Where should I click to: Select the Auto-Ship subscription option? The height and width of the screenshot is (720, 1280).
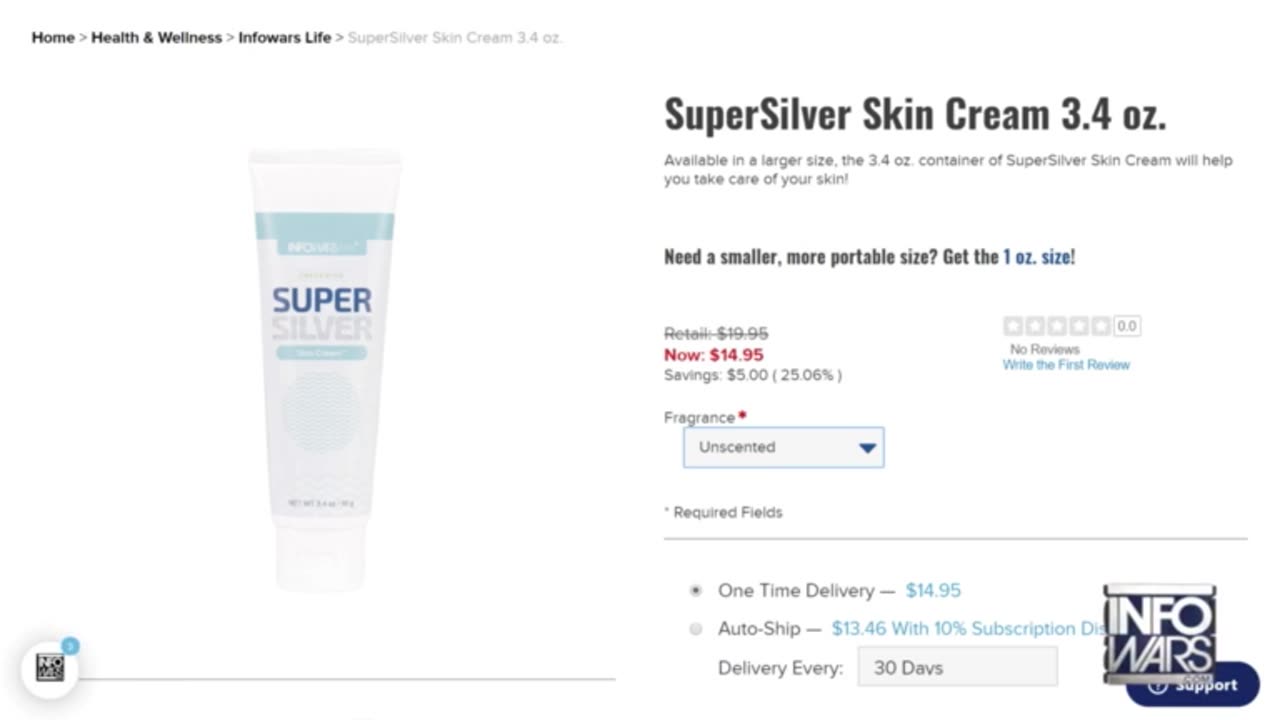tap(696, 629)
